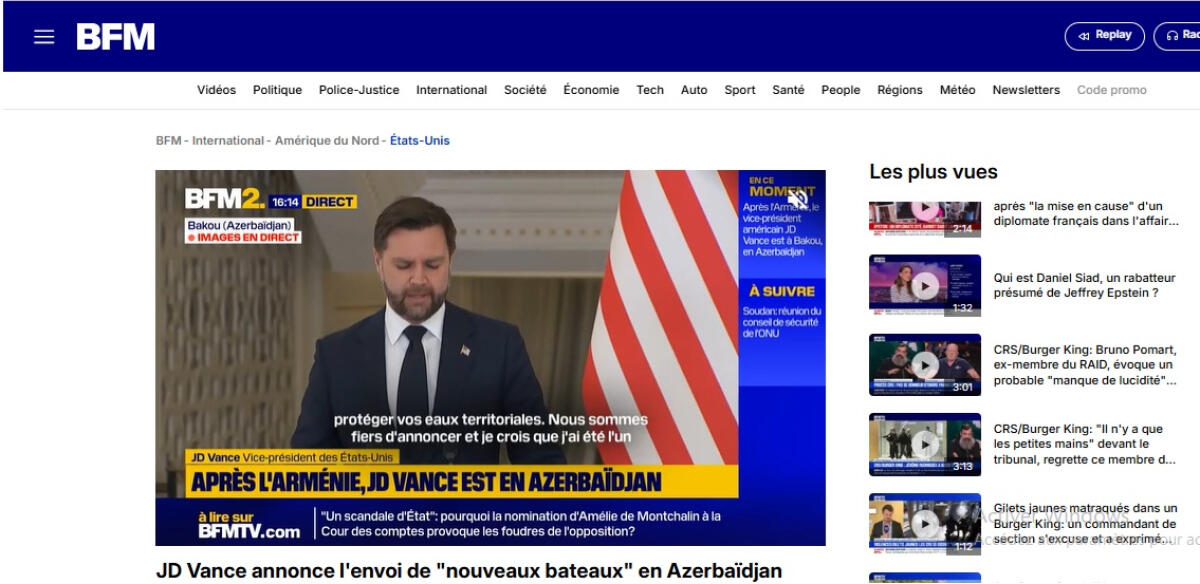Click the États-Unis breadcrumb link
1200x584 pixels.
[x=419, y=141]
